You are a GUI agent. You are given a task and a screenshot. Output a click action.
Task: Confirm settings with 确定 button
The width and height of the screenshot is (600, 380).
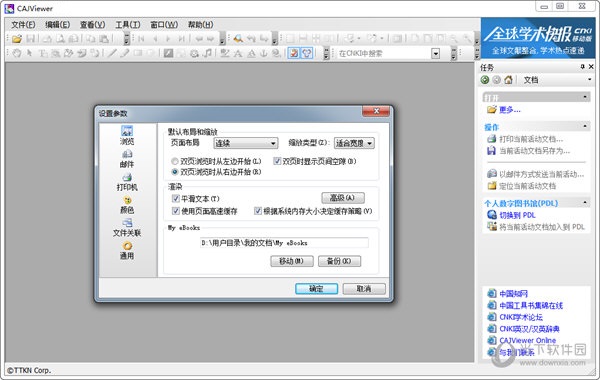[x=316, y=289]
